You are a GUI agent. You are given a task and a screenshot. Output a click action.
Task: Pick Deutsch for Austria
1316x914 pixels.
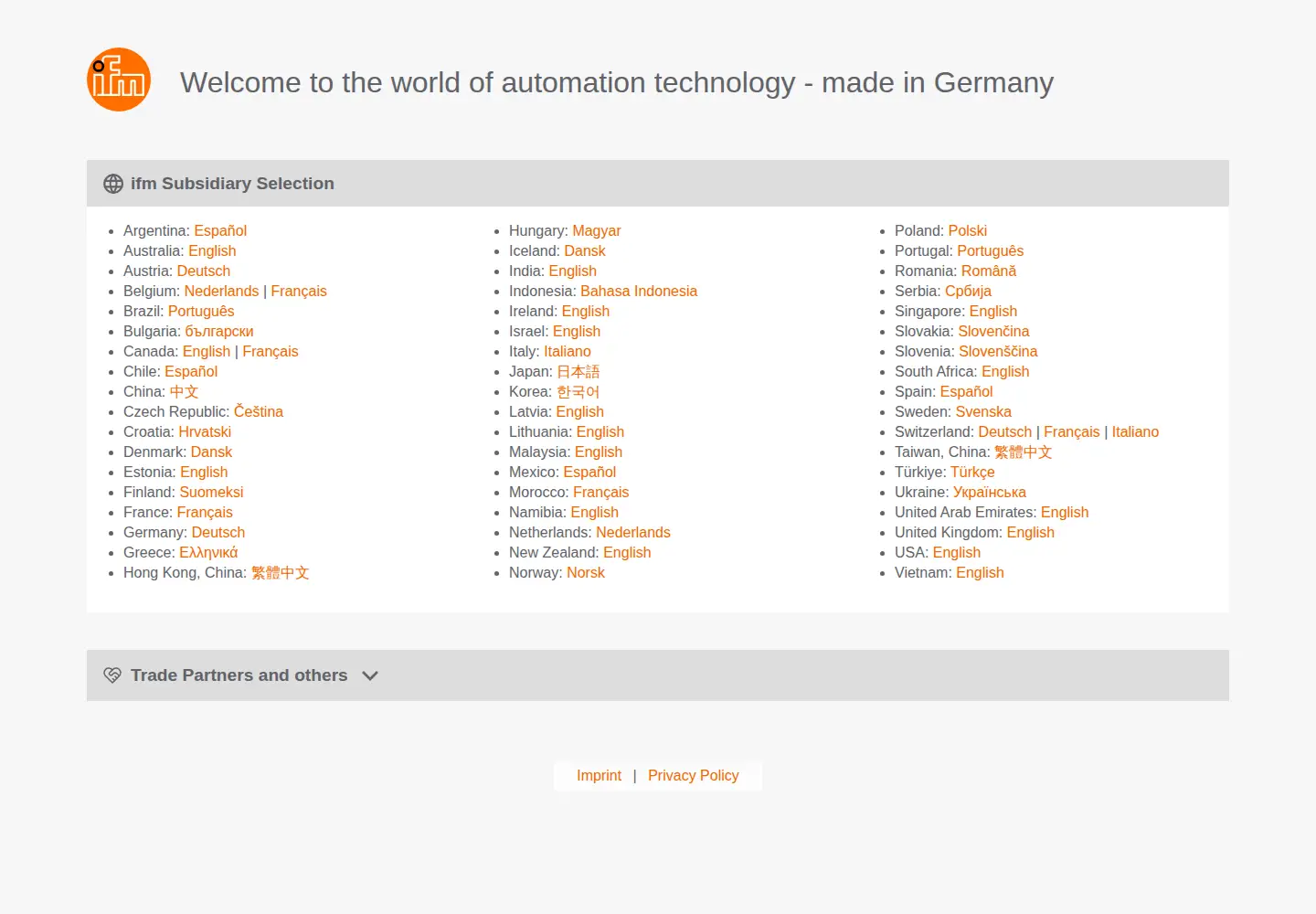tap(204, 271)
